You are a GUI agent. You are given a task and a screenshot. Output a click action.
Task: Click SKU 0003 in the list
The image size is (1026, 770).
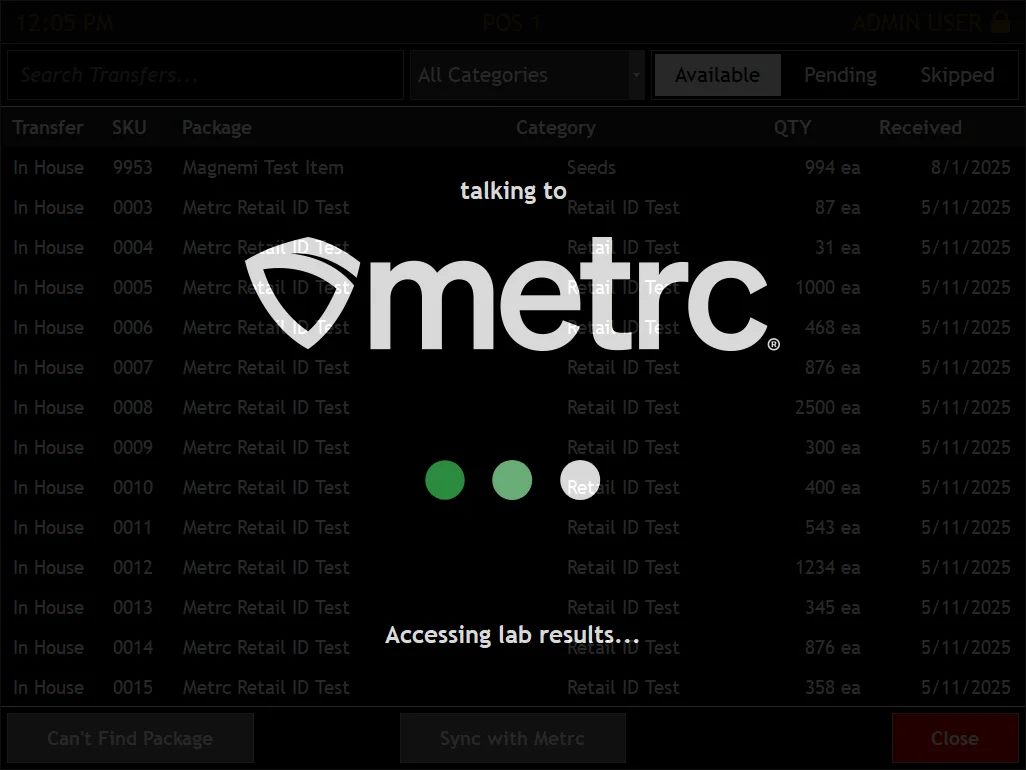[x=133, y=207]
